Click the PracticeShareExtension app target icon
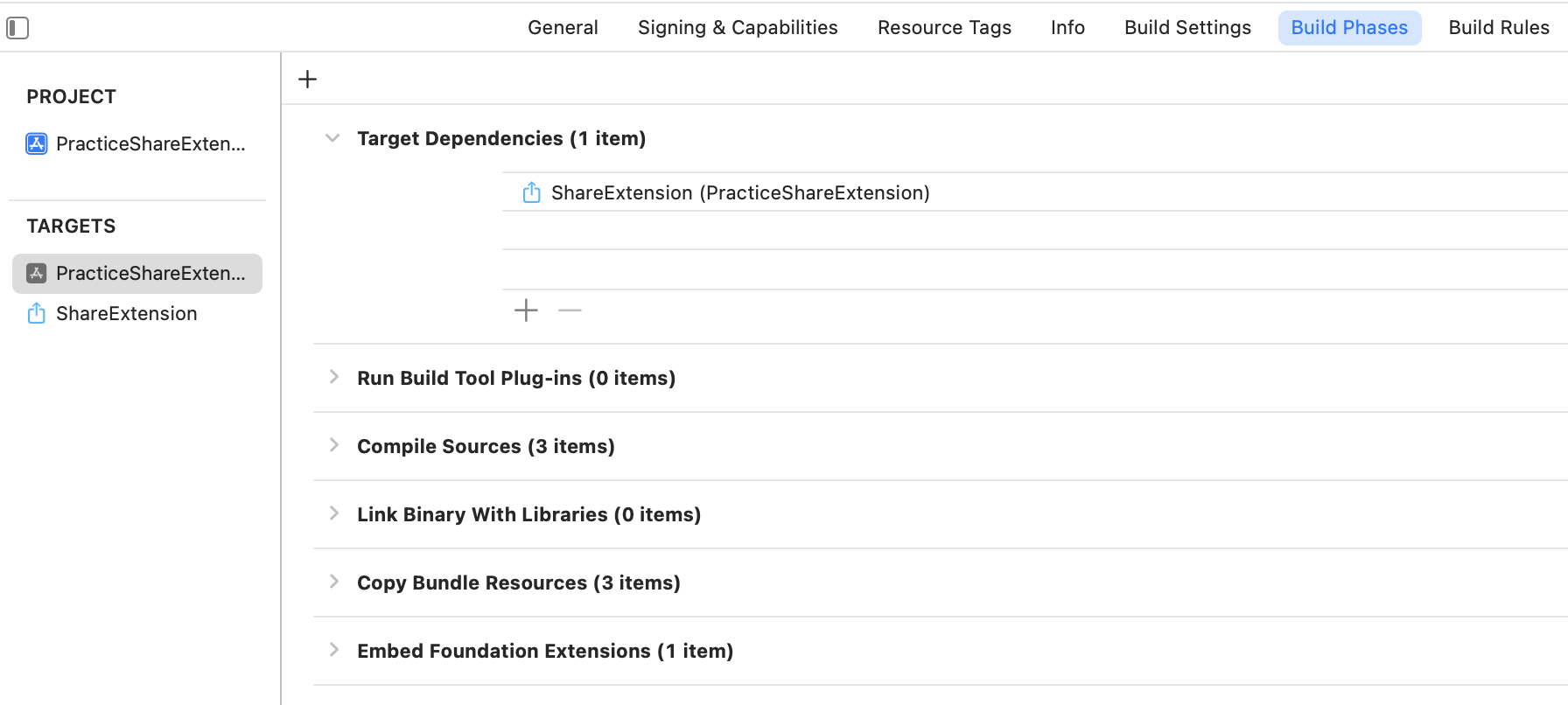 pyautogui.click(x=37, y=274)
